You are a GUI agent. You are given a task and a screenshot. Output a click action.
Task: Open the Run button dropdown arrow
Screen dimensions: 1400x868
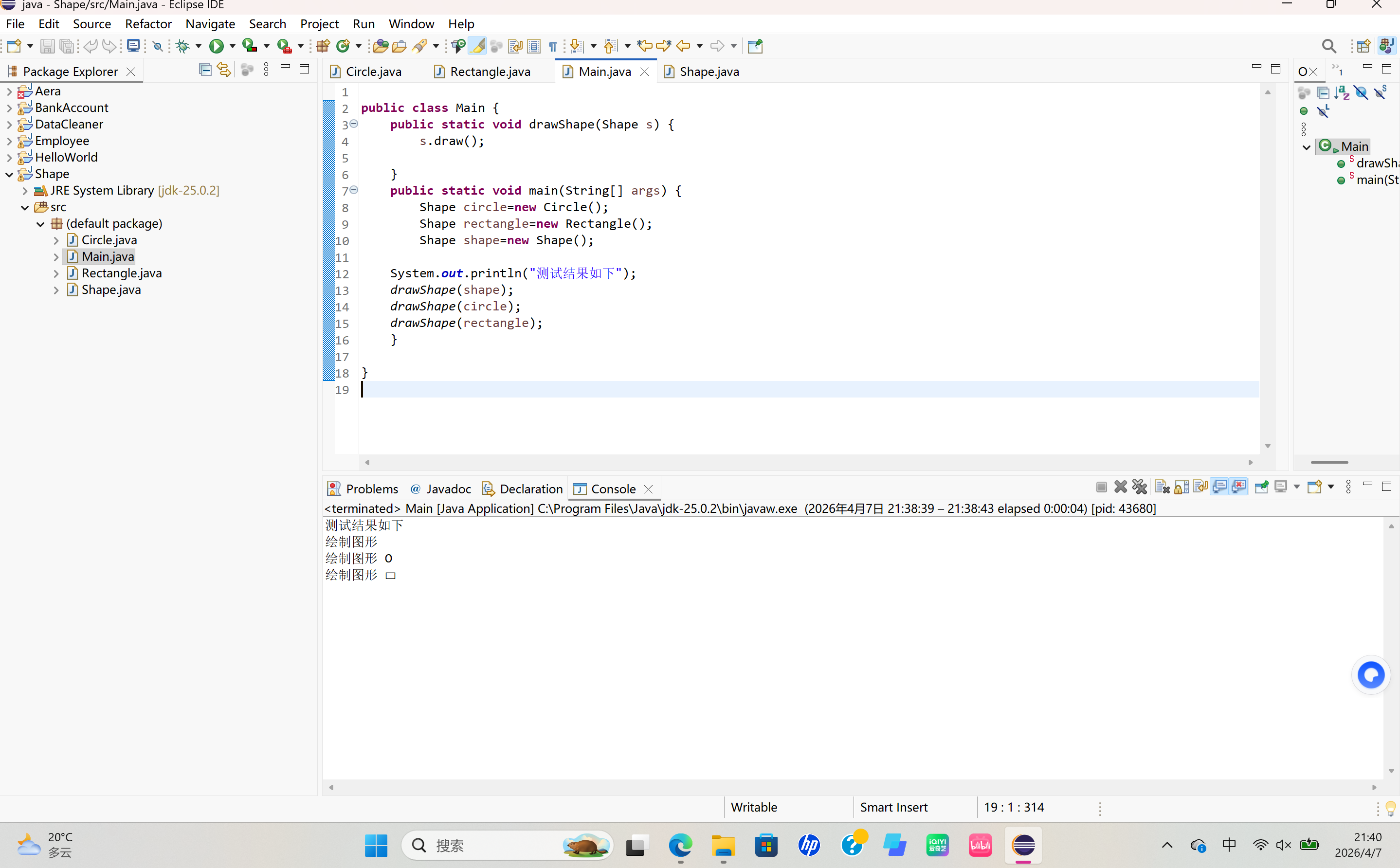pos(233,46)
